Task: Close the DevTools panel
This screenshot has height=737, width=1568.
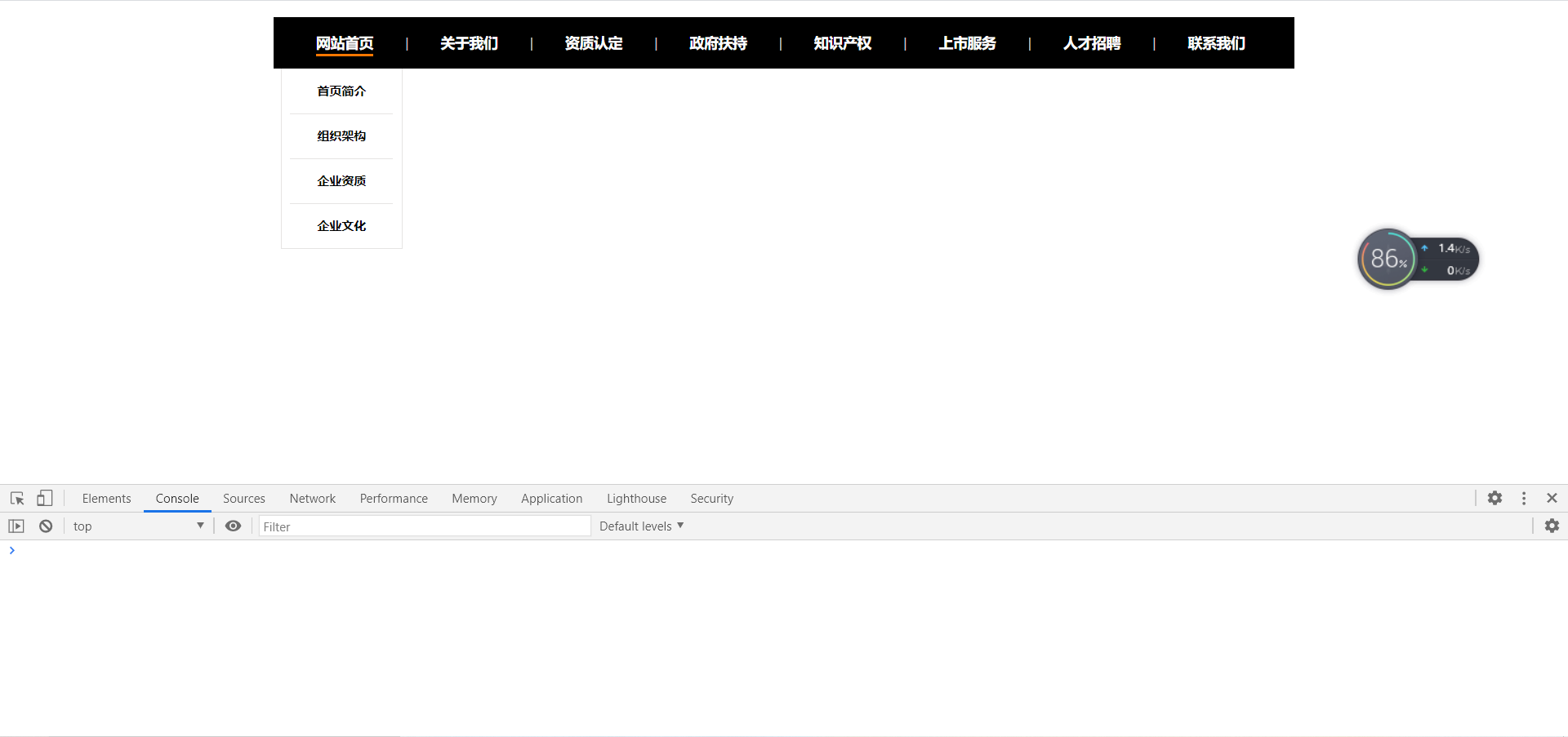Action: [1552, 498]
